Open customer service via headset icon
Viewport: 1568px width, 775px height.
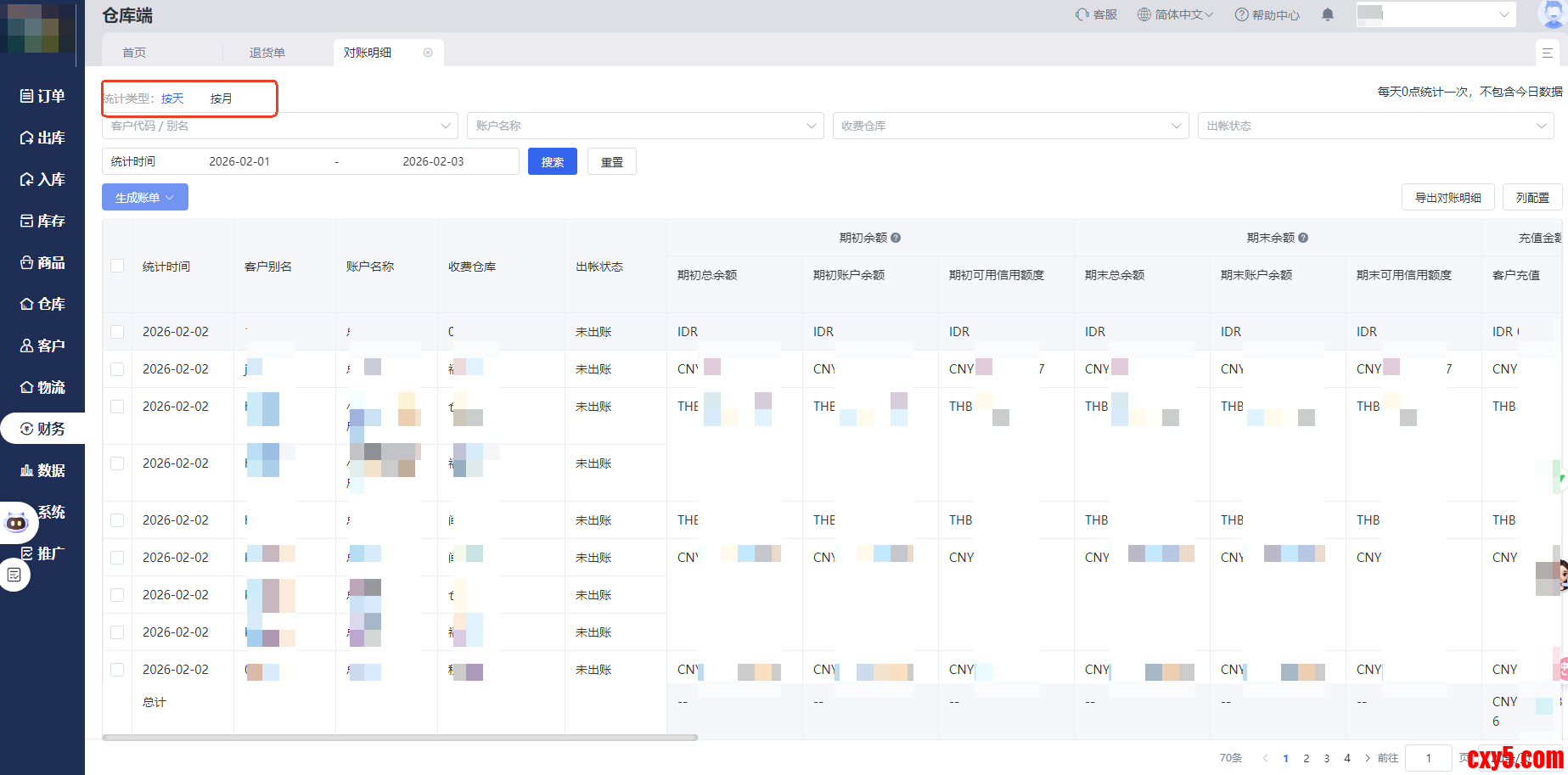pos(1082,14)
